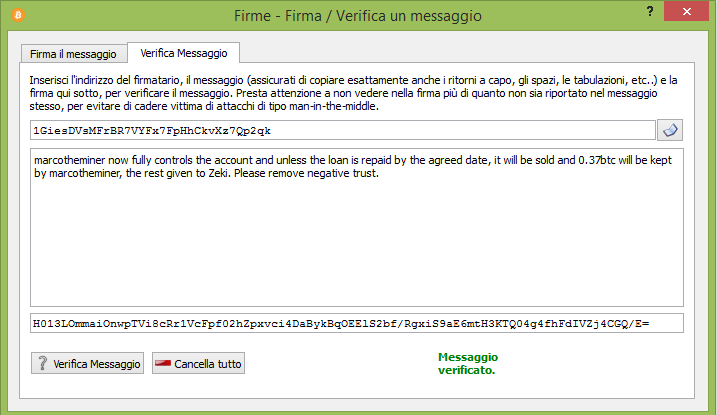Click the window title 'Firme - Firma / Verifica un messaggio'
Screen dimensions: 717x415
tap(358, 16)
